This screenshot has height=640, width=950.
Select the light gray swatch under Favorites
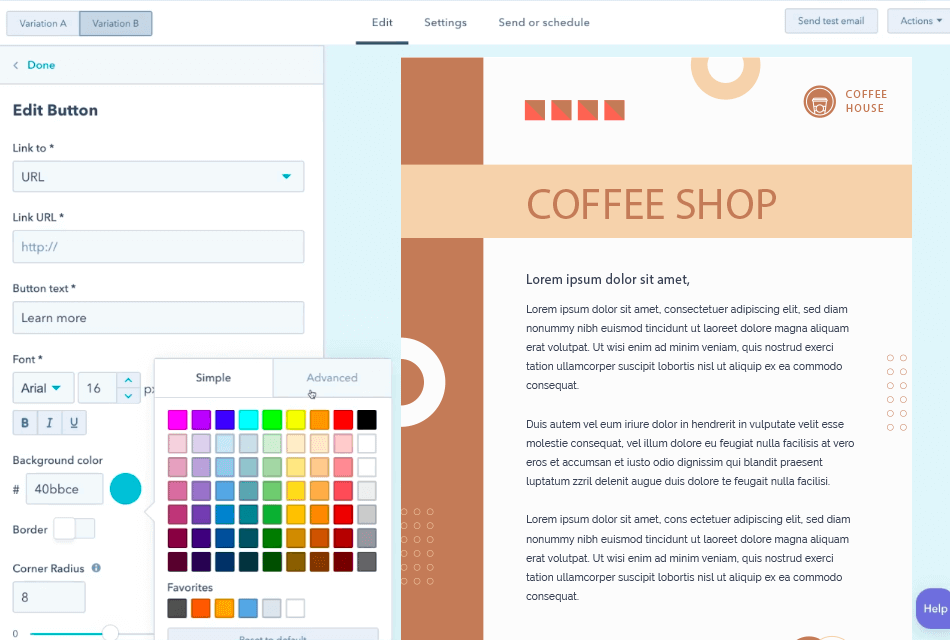coord(271,608)
